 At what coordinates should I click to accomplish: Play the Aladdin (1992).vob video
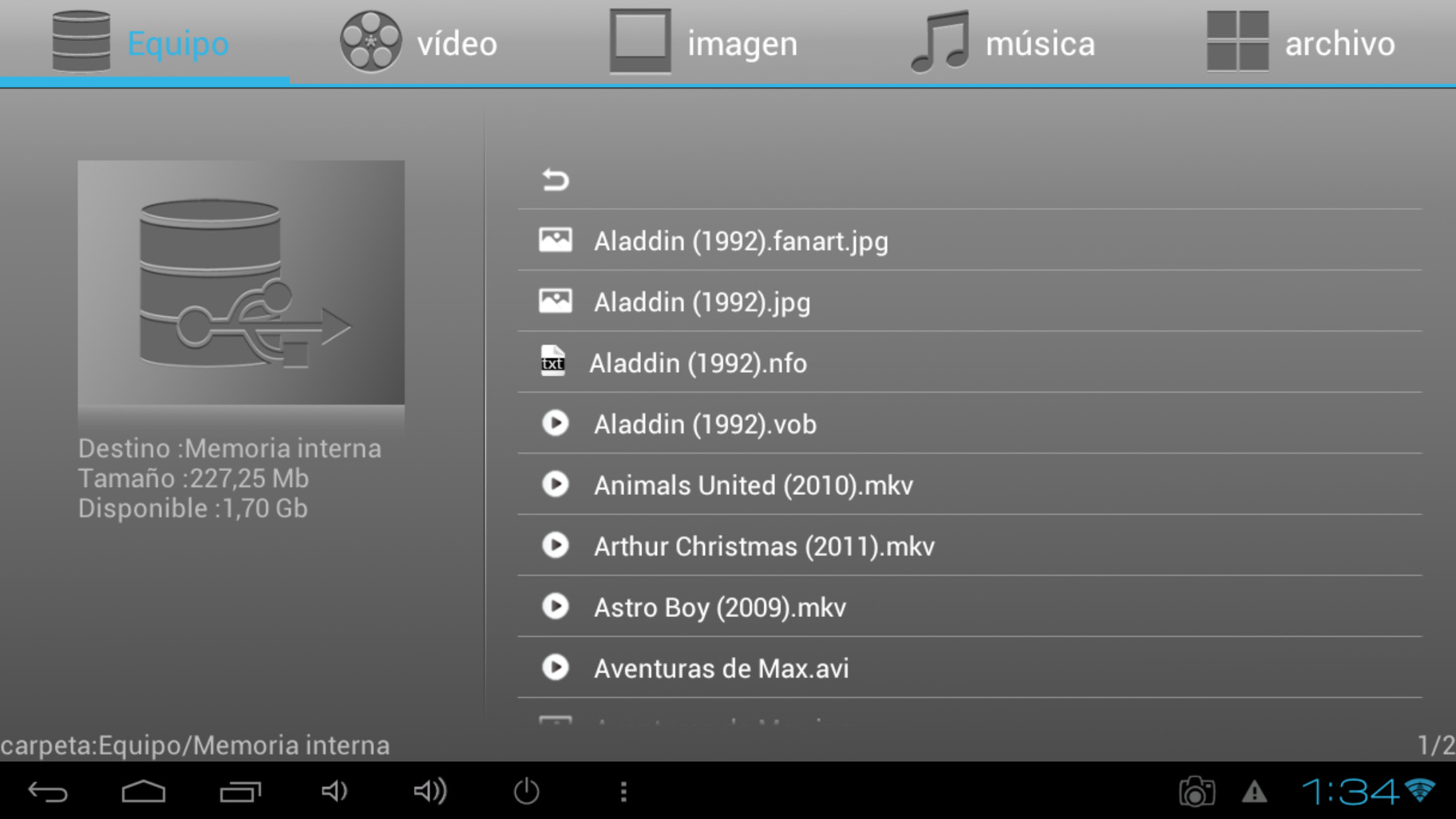point(704,424)
